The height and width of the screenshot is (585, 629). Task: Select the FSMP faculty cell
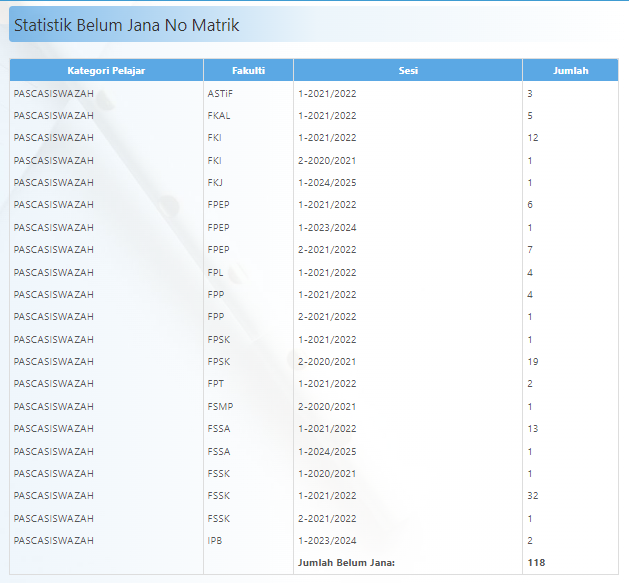(x=219, y=406)
